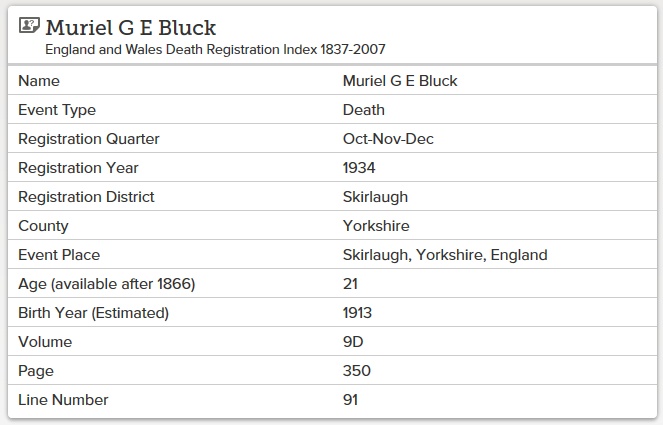Select the Skirlaugh district value
Image resolution: width=663 pixels, height=425 pixels.
click(x=375, y=197)
